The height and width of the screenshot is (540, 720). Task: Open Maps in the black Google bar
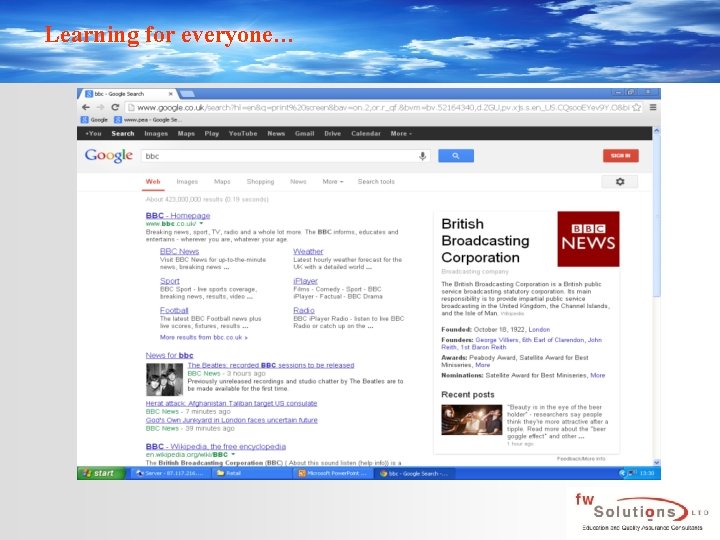186,134
